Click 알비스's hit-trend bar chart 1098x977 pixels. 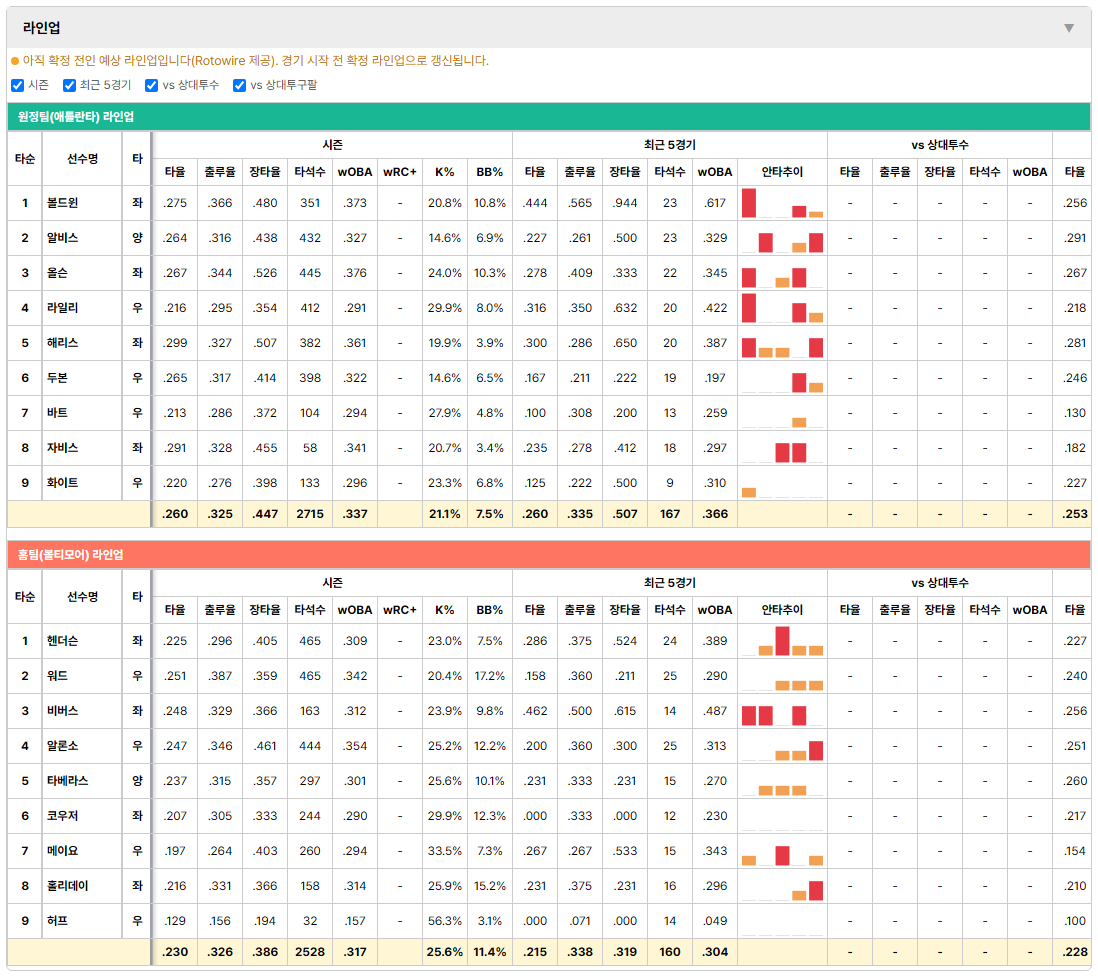point(782,238)
